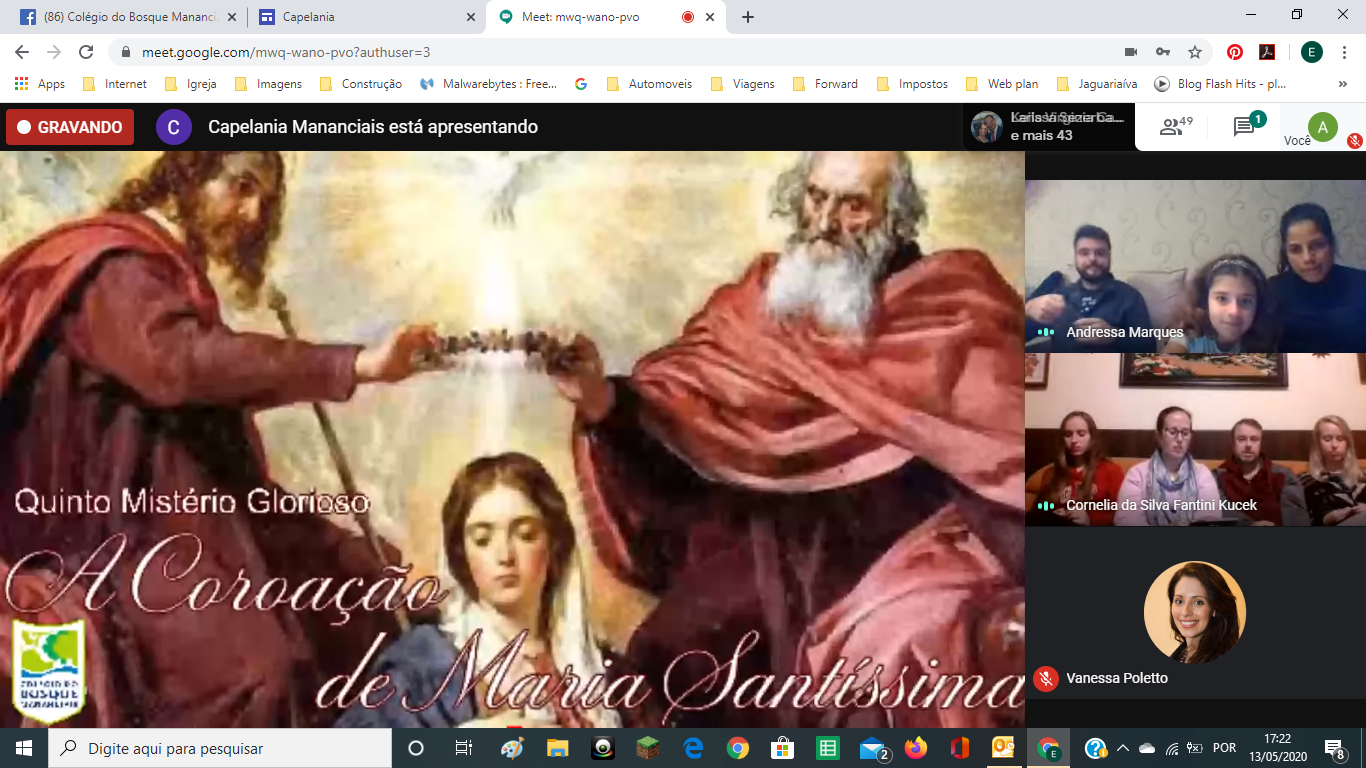Open the Google G bookmark
The image size is (1366, 768).
pos(581,84)
